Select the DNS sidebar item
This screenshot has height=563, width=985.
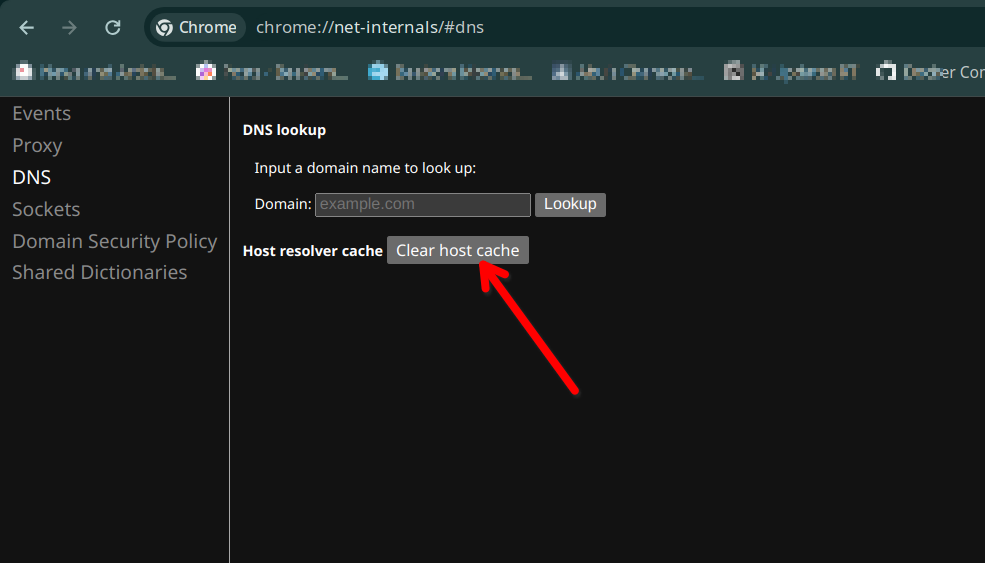coord(31,177)
